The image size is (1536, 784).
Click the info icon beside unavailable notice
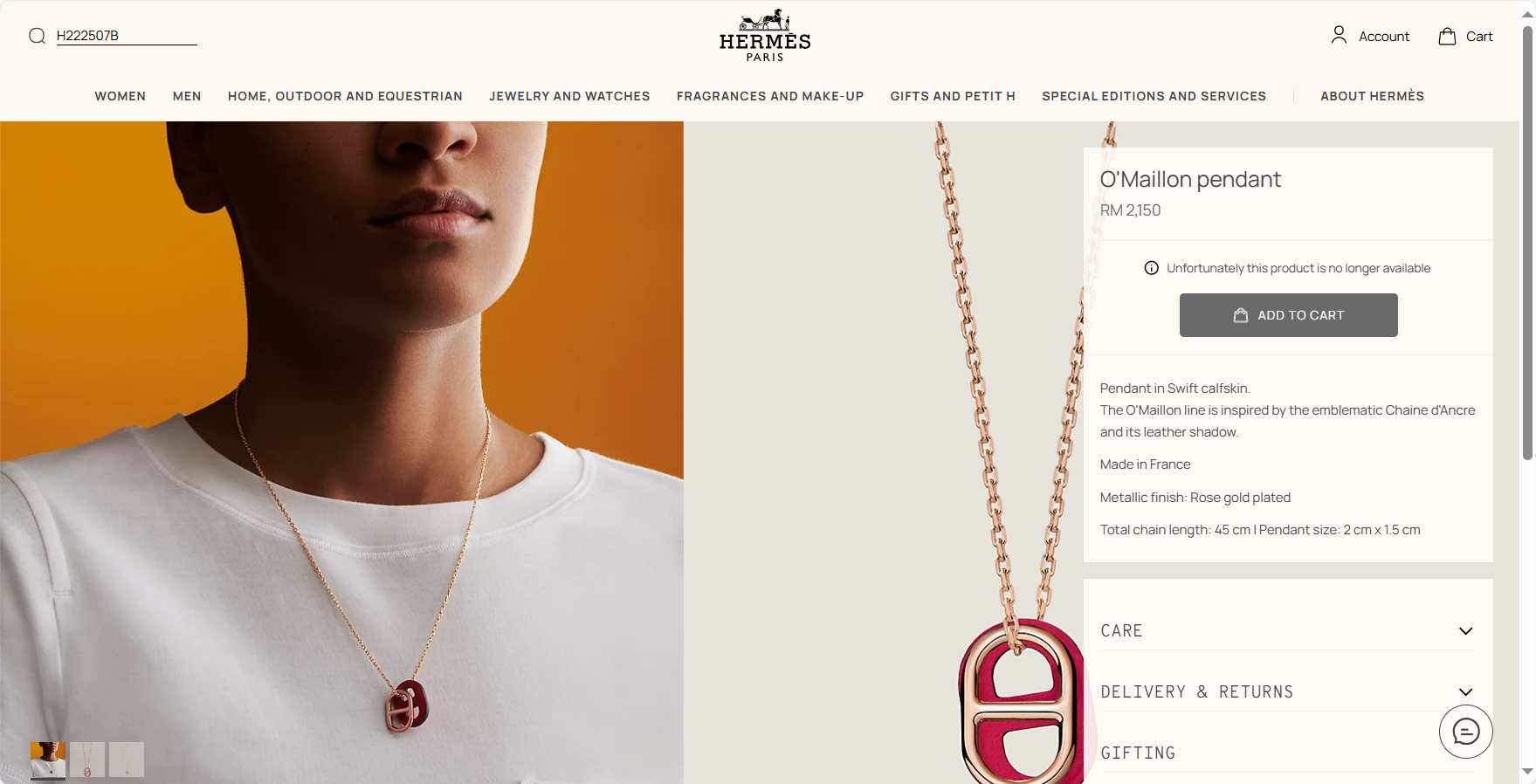pyautogui.click(x=1152, y=268)
